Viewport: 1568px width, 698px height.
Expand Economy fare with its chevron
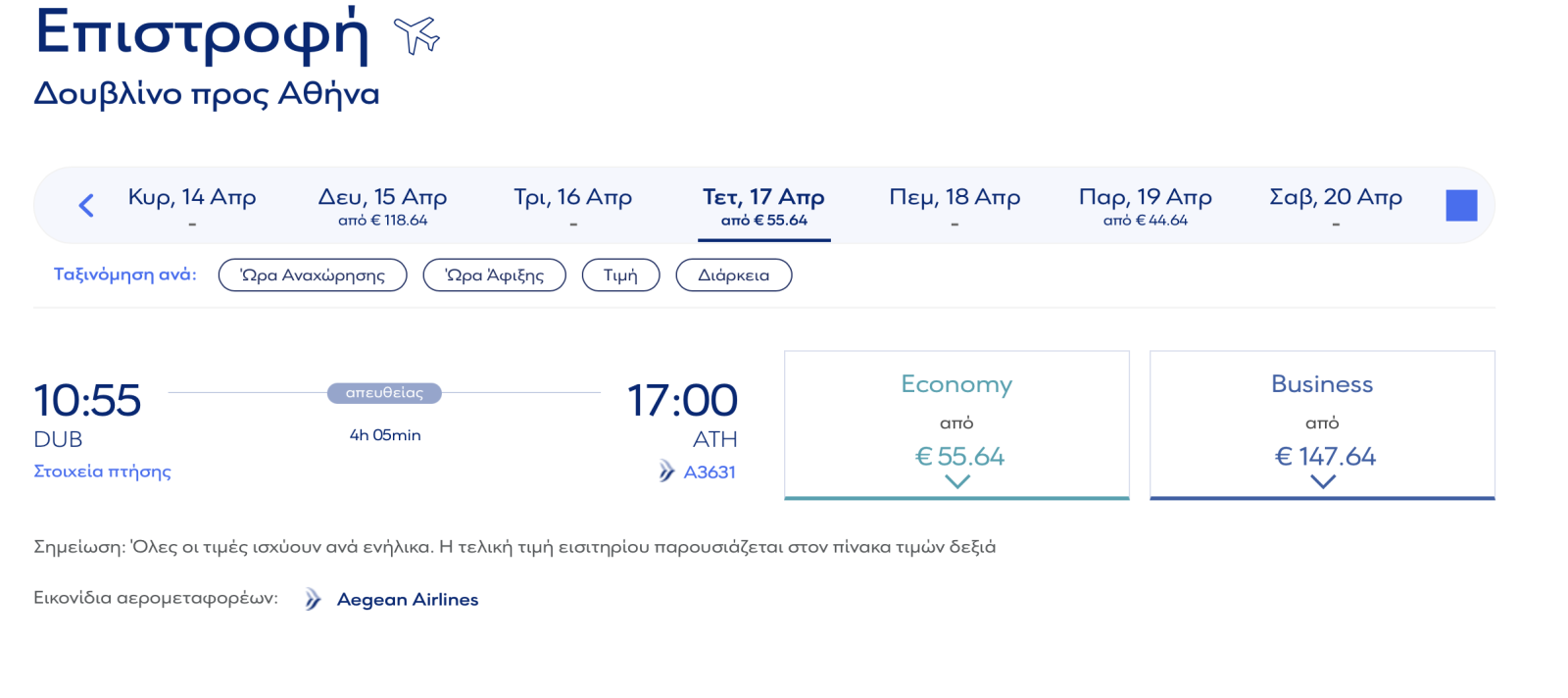(957, 481)
